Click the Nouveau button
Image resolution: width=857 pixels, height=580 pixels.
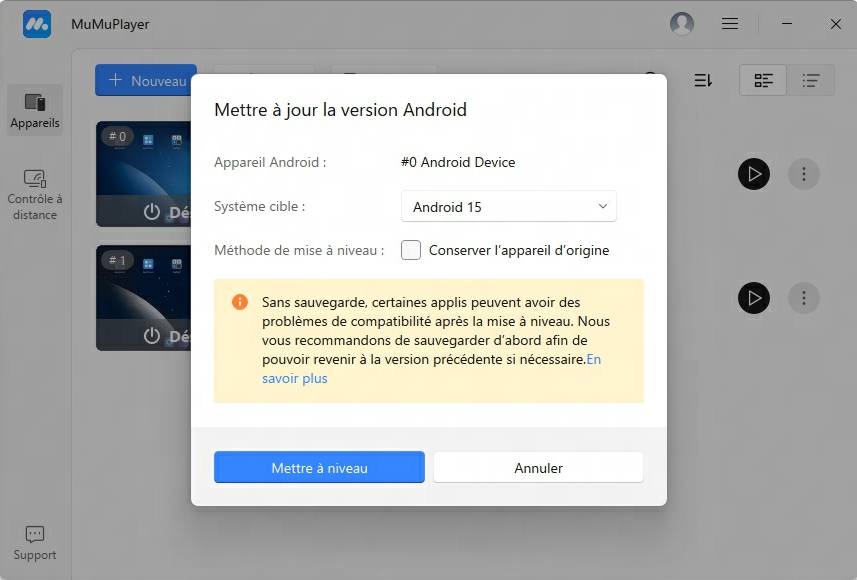(x=146, y=80)
